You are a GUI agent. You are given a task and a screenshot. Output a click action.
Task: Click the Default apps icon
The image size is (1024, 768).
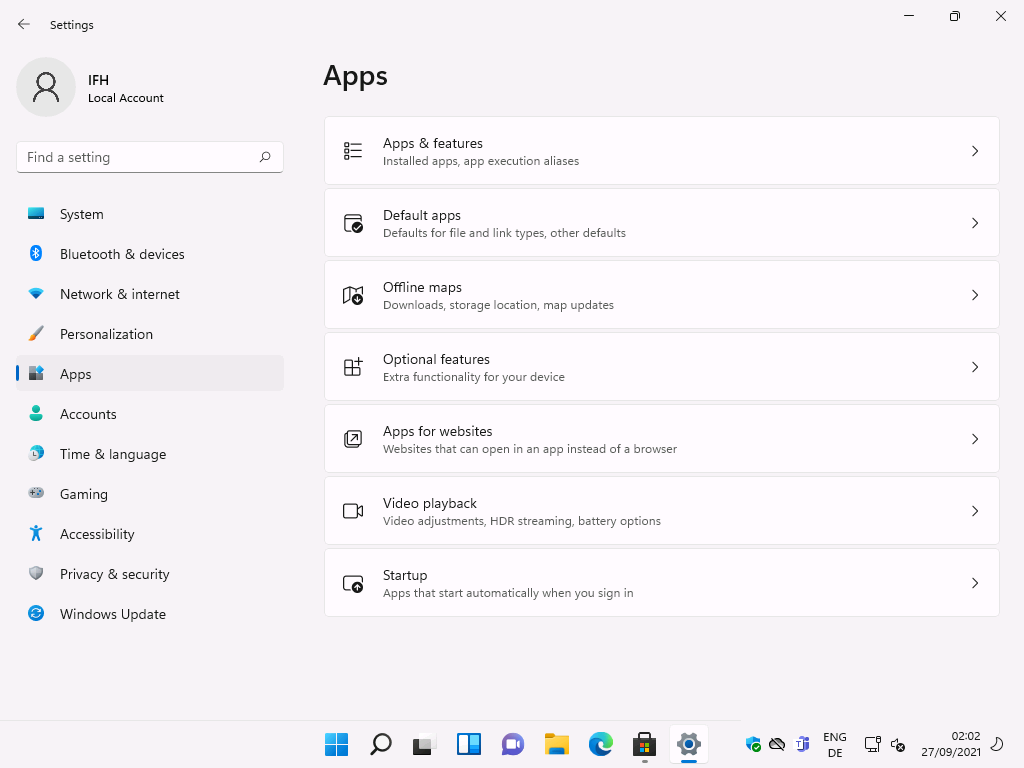[x=353, y=223]
